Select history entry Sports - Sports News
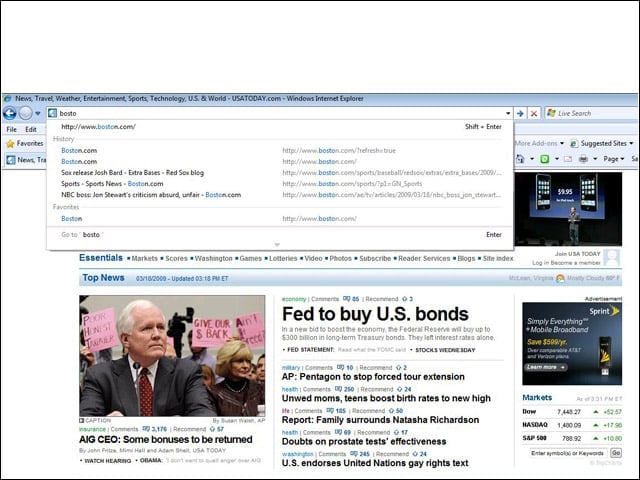 (x=280, y=184)
